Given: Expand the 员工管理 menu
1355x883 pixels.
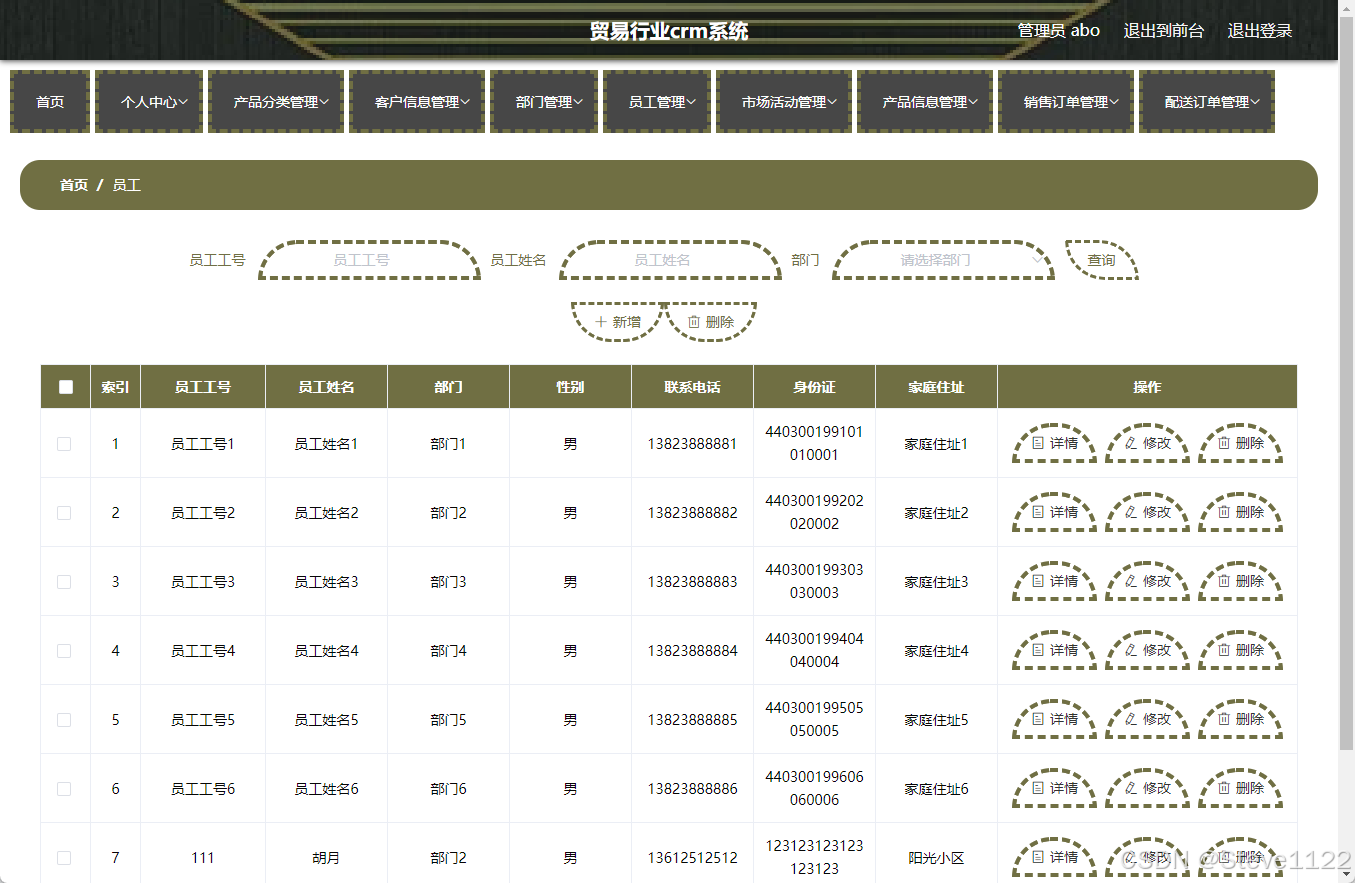Looking at the screenshot, I should pos(657,101).
